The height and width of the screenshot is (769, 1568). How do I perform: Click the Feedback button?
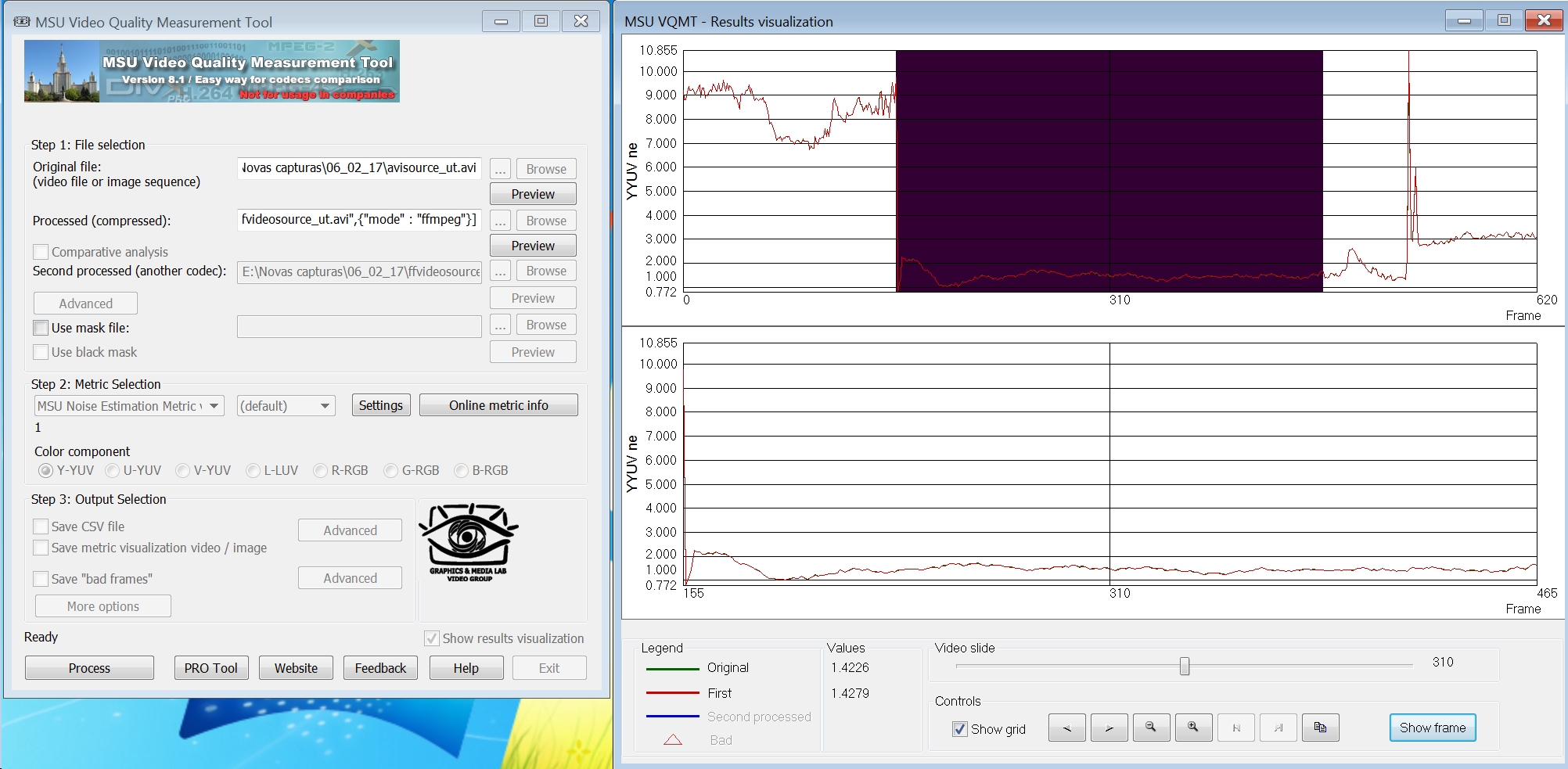[380, 668]
